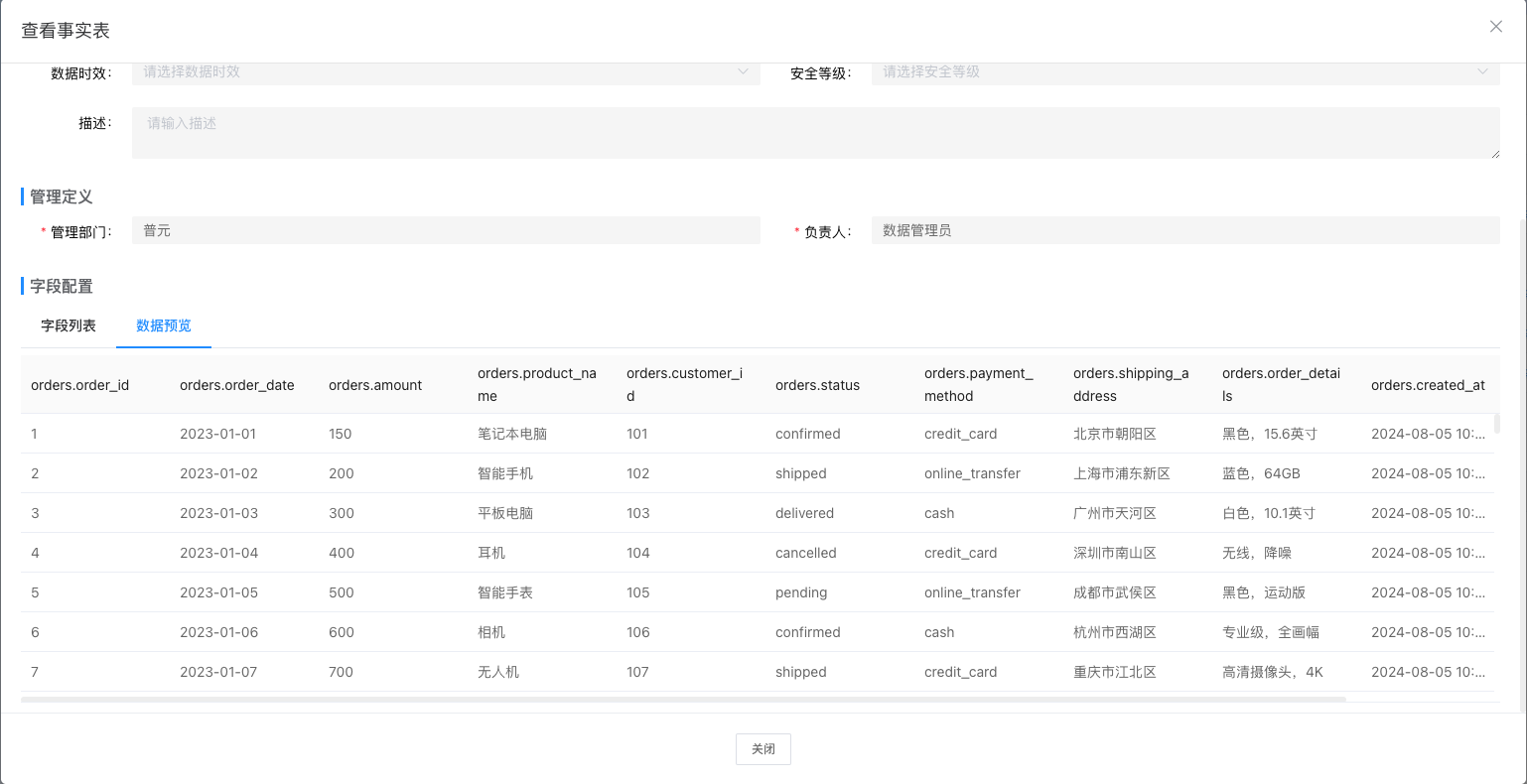Screen dimensions: 1527x784
Task: Click the dialog vertical scrollbar
Action: click(1523, 447)
